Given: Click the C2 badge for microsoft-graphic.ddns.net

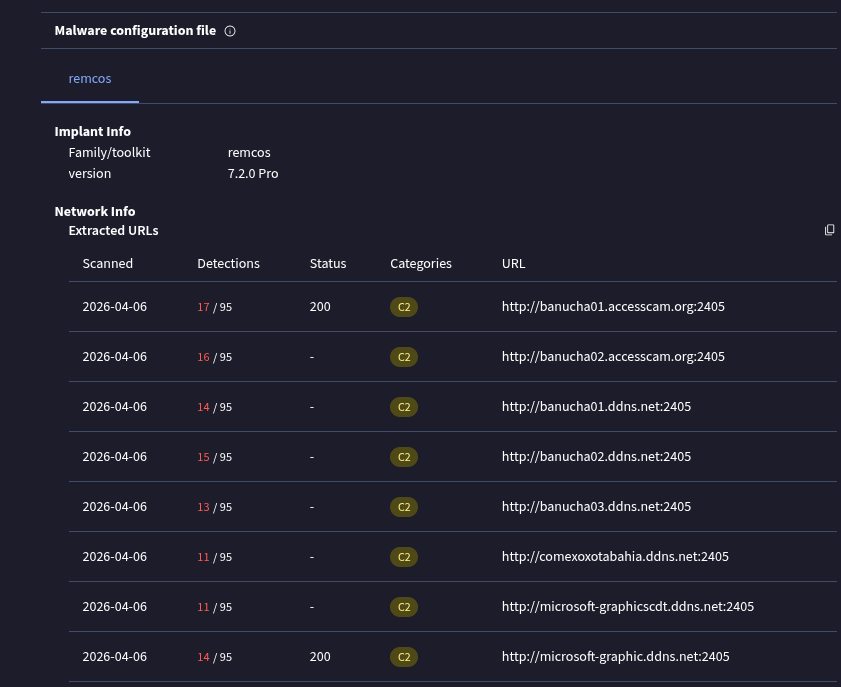Looking at the screenshot, I should tap(404, 656).
